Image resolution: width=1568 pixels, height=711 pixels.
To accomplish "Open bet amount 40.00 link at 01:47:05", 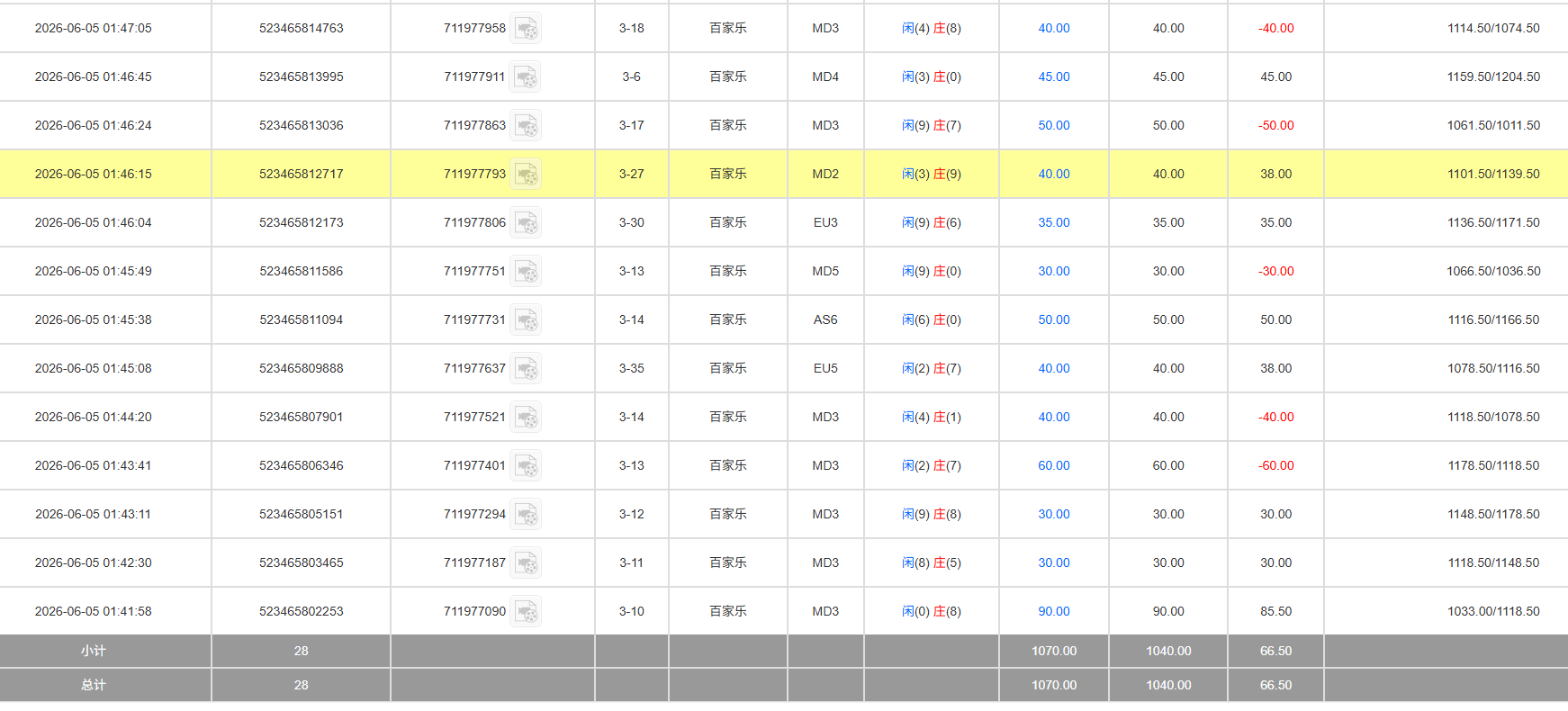I will coord(1054,28).
